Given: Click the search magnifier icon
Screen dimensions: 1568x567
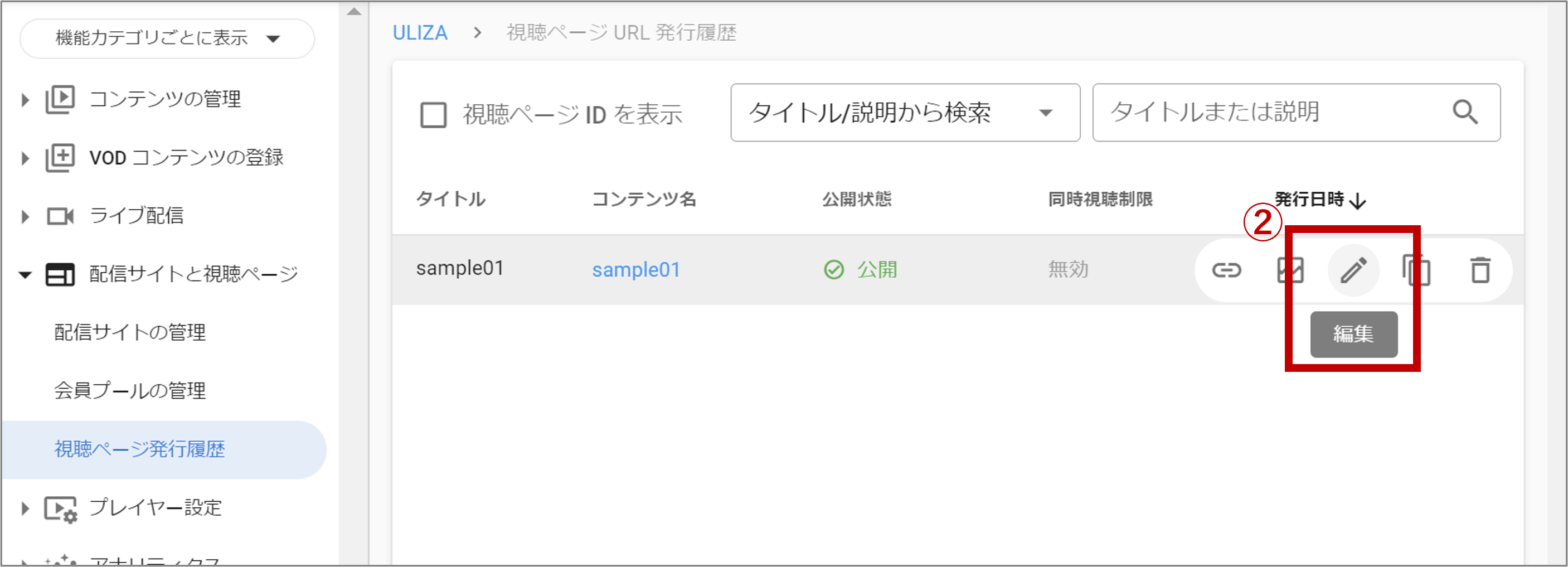Looking at the screenshot, I should pyautogui.click(x=1464, y=113).
